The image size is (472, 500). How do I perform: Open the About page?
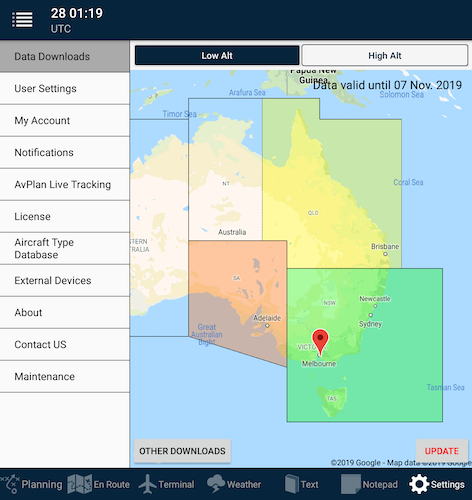pyautogui.click(x=65, y=312)
